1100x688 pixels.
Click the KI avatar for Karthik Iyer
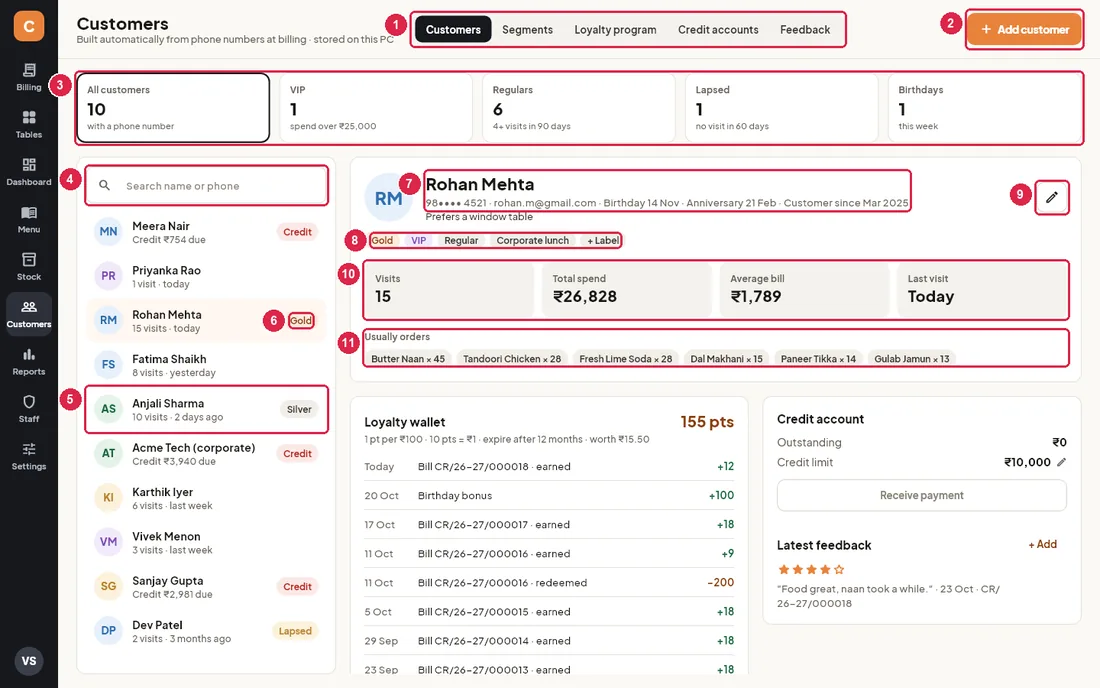(x=108, y=498)
